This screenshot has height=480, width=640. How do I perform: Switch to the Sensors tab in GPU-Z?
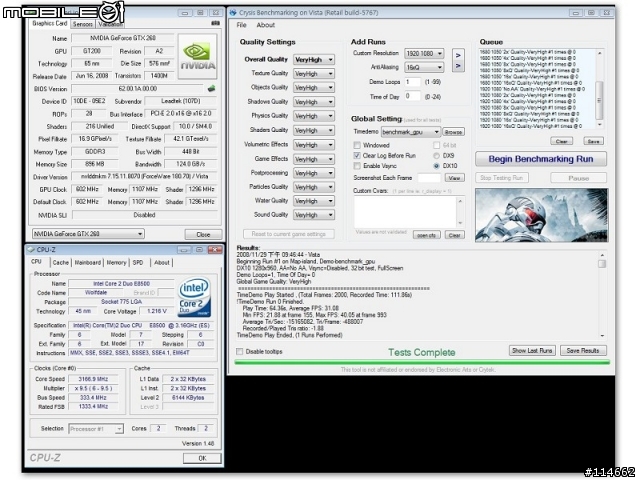(83, 24)
